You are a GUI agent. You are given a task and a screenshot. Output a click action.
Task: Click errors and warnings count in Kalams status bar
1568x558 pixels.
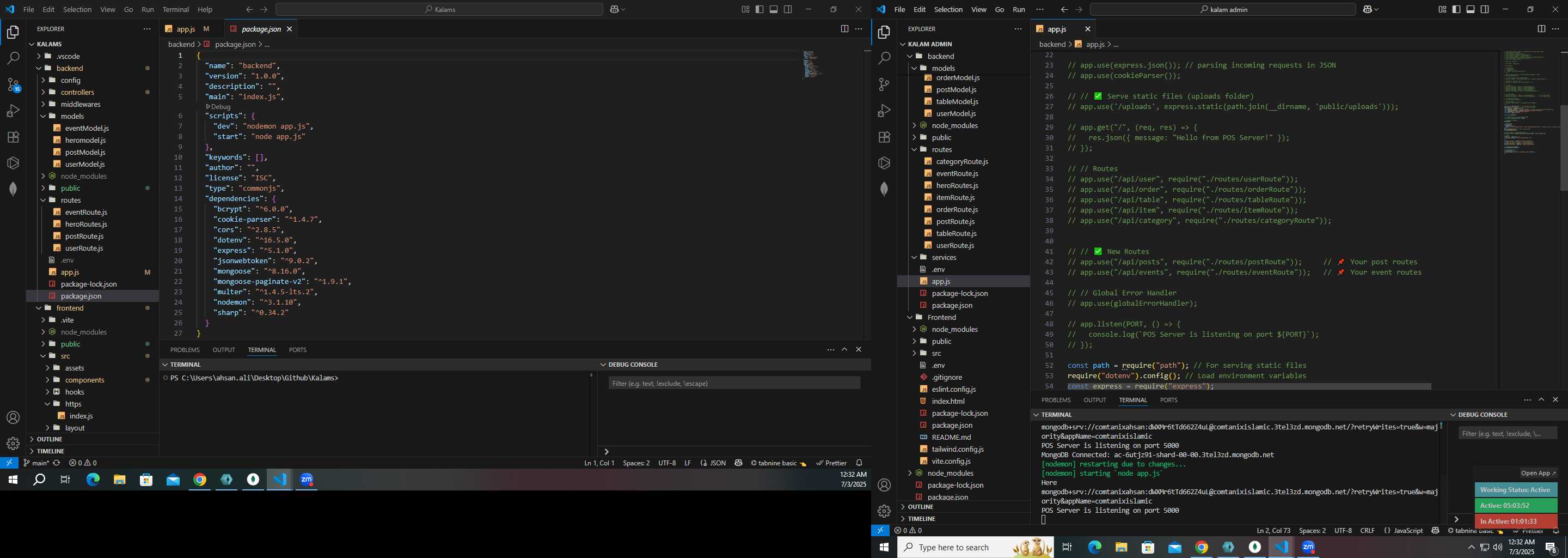[83, 463]
